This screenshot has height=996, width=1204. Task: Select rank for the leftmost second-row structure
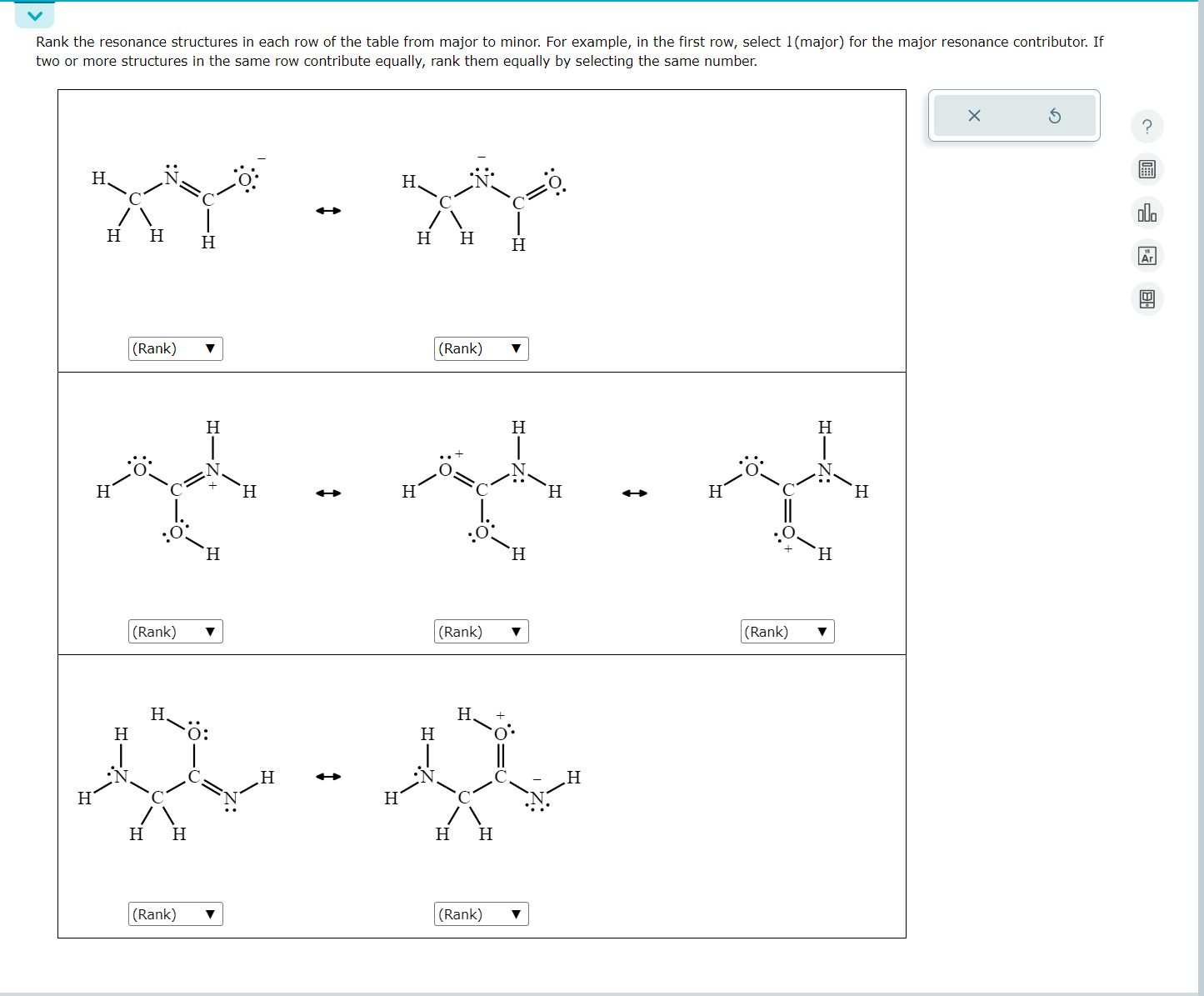point(175,631)
